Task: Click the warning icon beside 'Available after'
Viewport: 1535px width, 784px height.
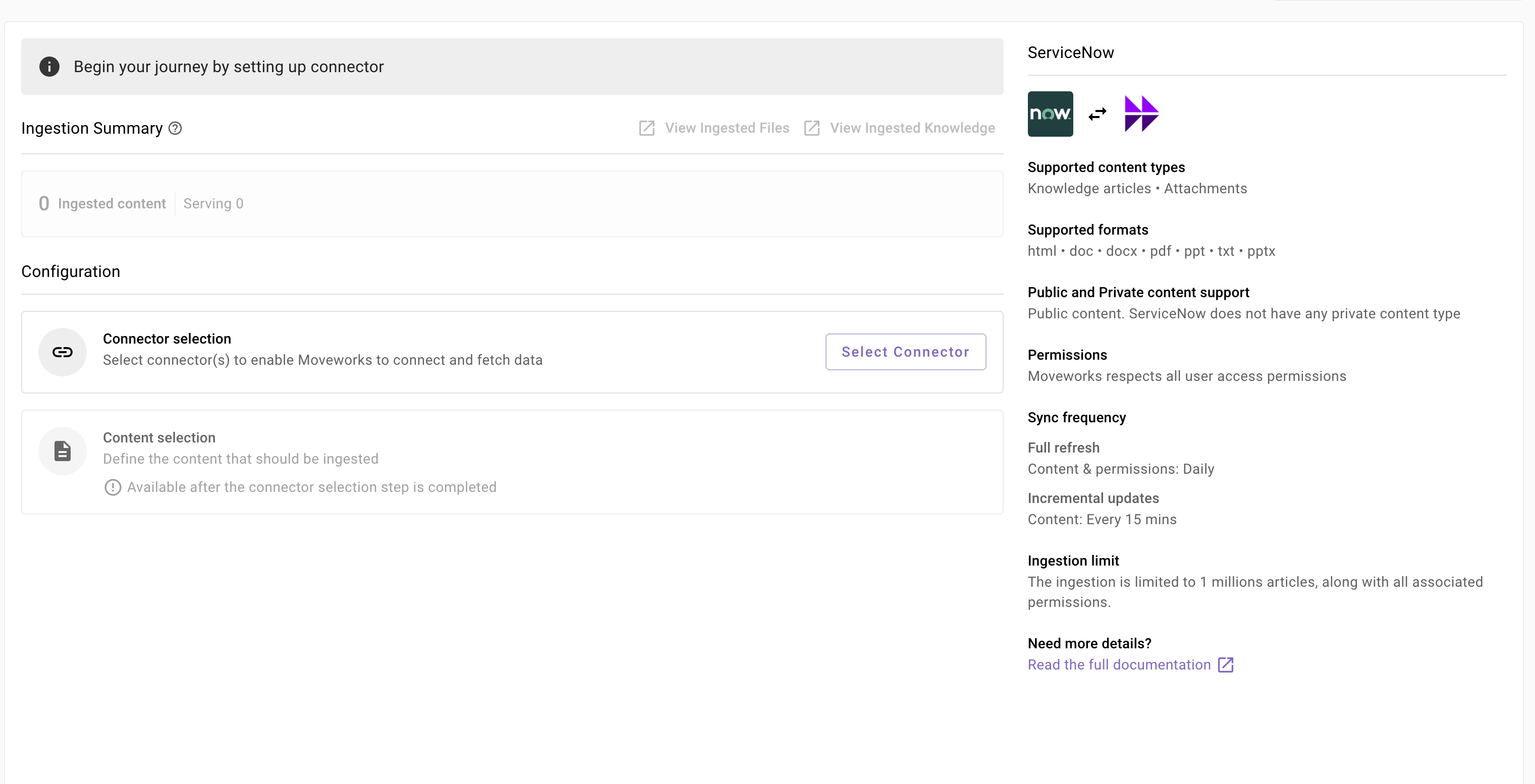Action: pos(113,487)
